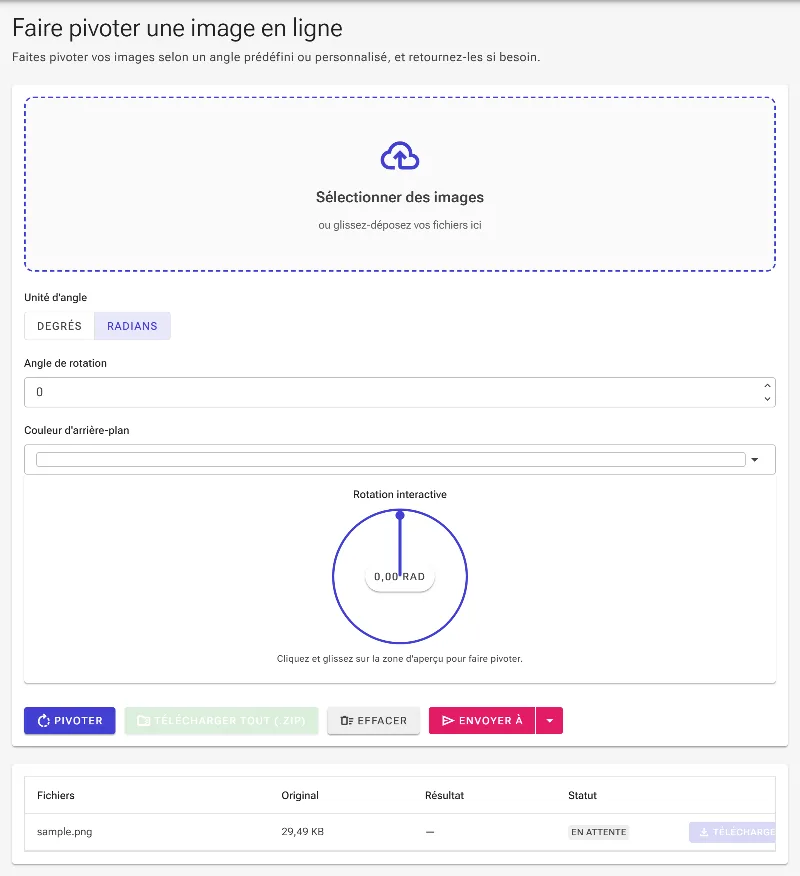The image size is (800, 876).
Task: Click the EFFACER button
Action: tap(373, 721)
